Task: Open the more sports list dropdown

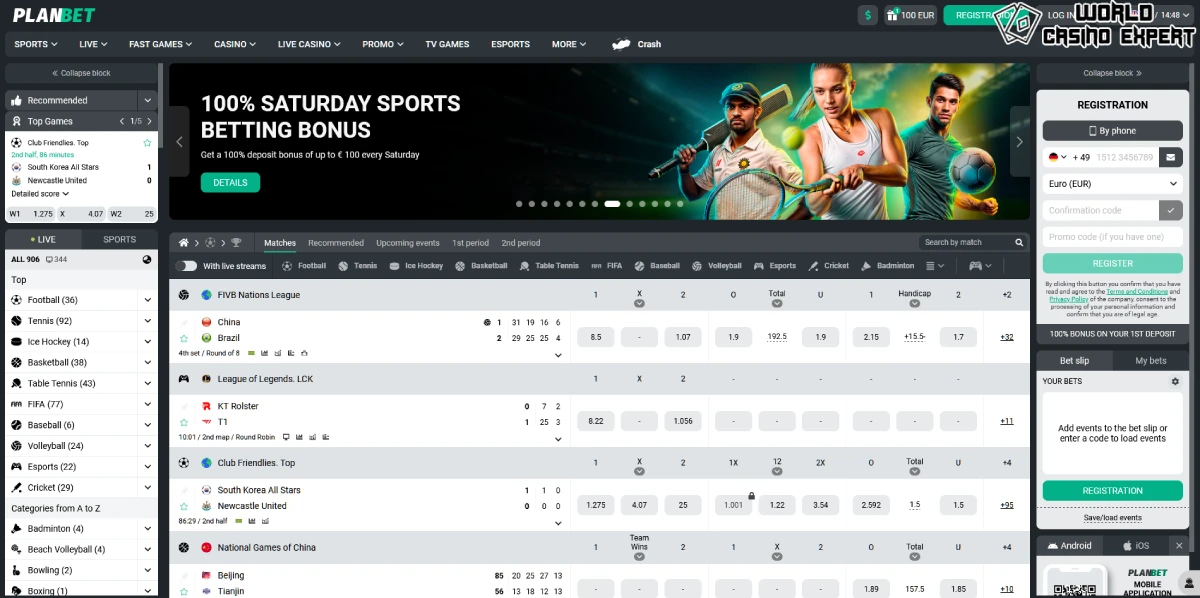Action: click(935, 266)
